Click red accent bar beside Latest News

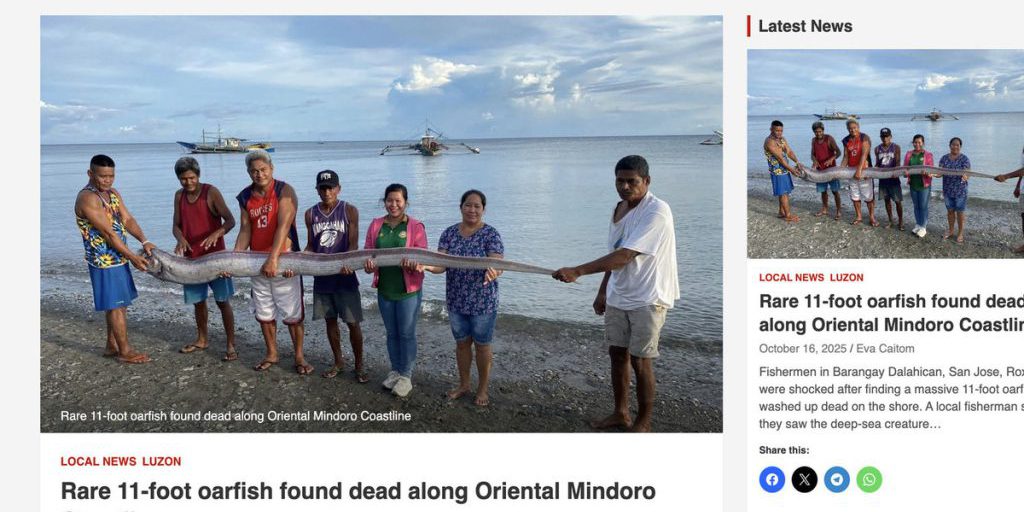[x=748, y=26]
